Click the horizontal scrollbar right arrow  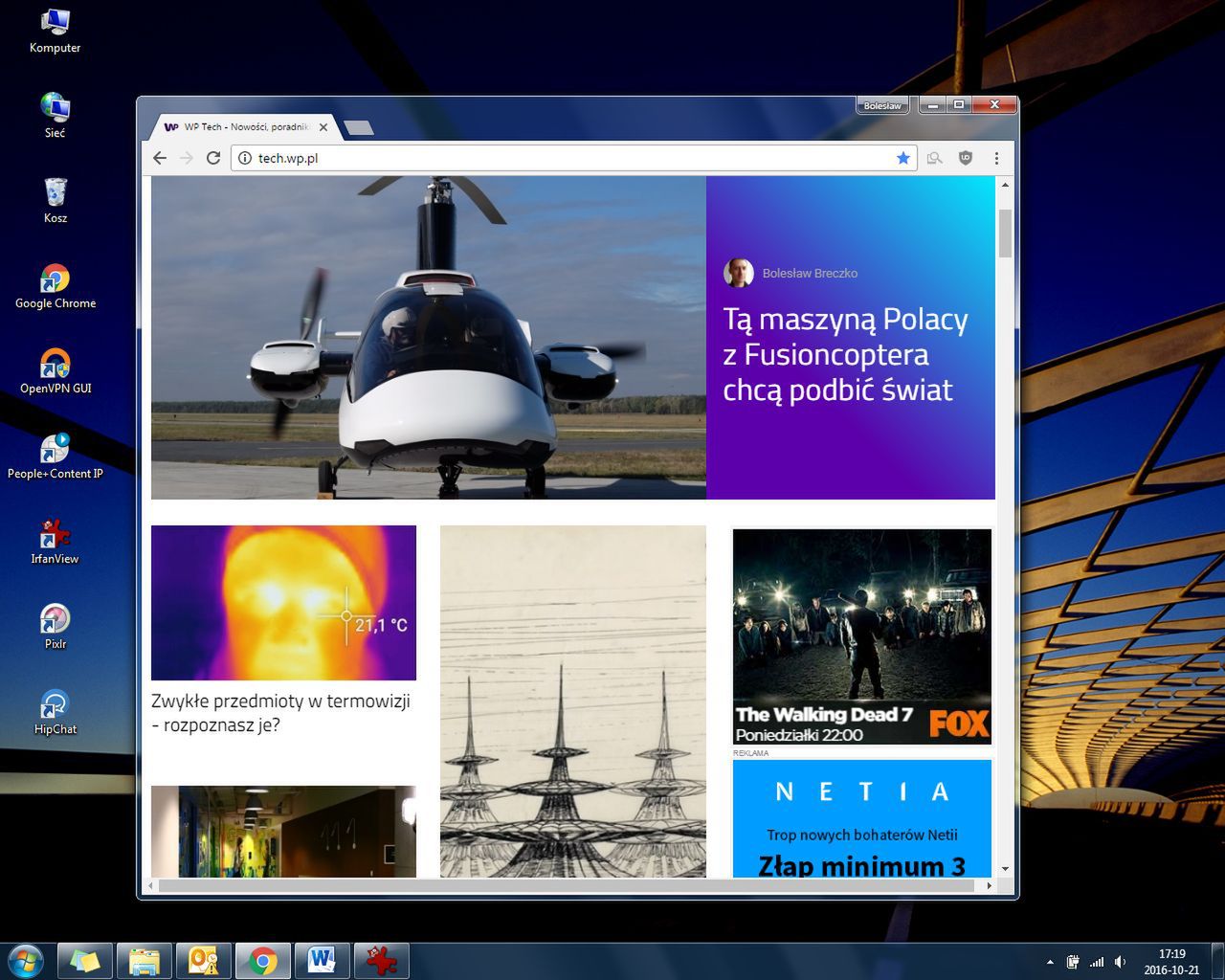[x=990, y=885]
